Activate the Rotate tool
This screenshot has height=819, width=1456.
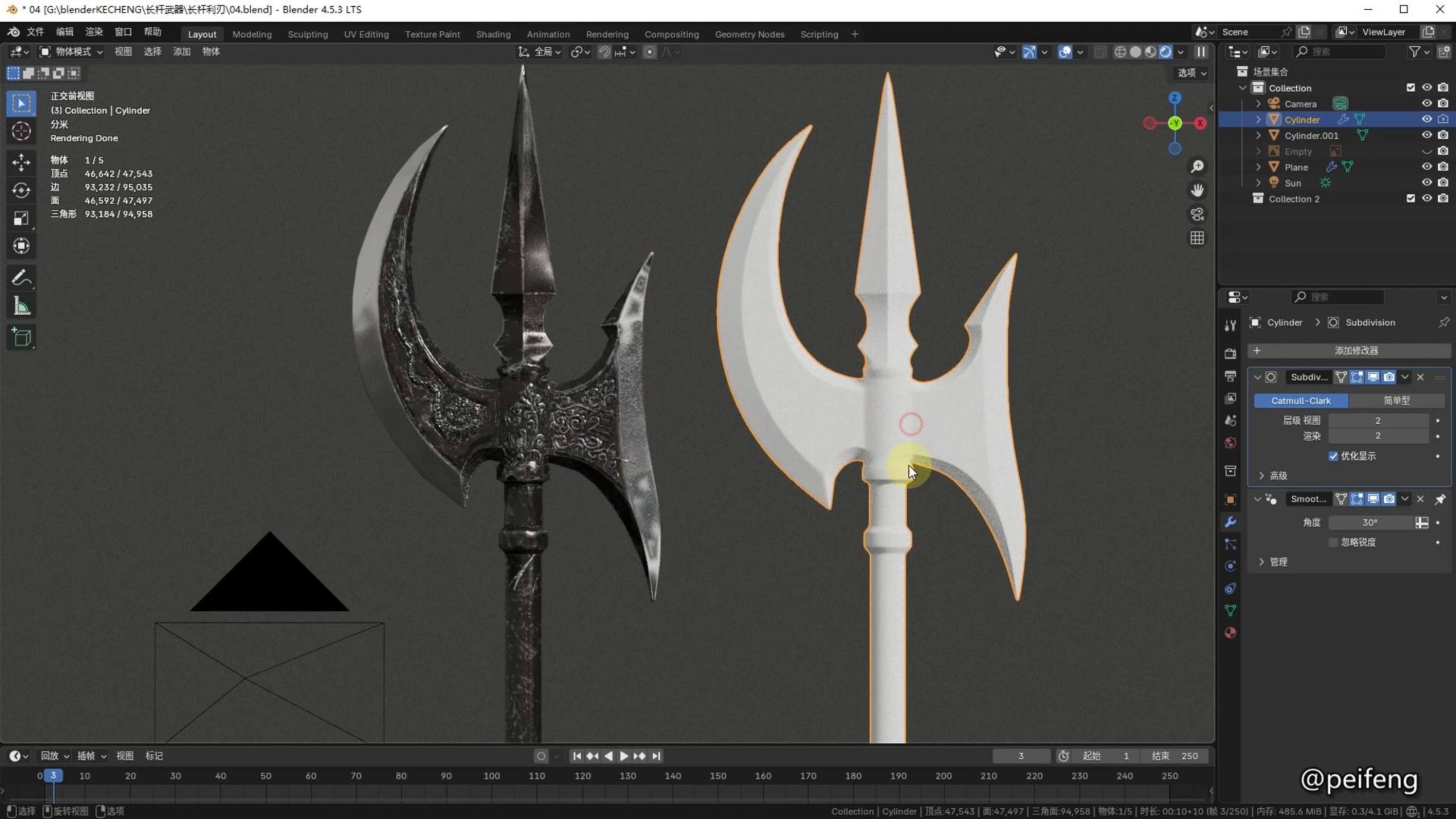click(21, 190)
